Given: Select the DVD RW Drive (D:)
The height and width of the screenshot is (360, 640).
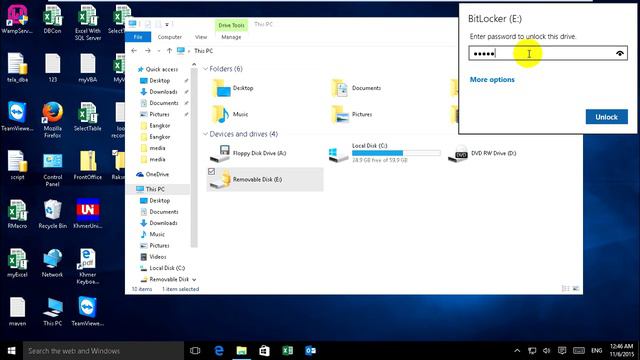Looking at the screenshot, I should point(483,153).
